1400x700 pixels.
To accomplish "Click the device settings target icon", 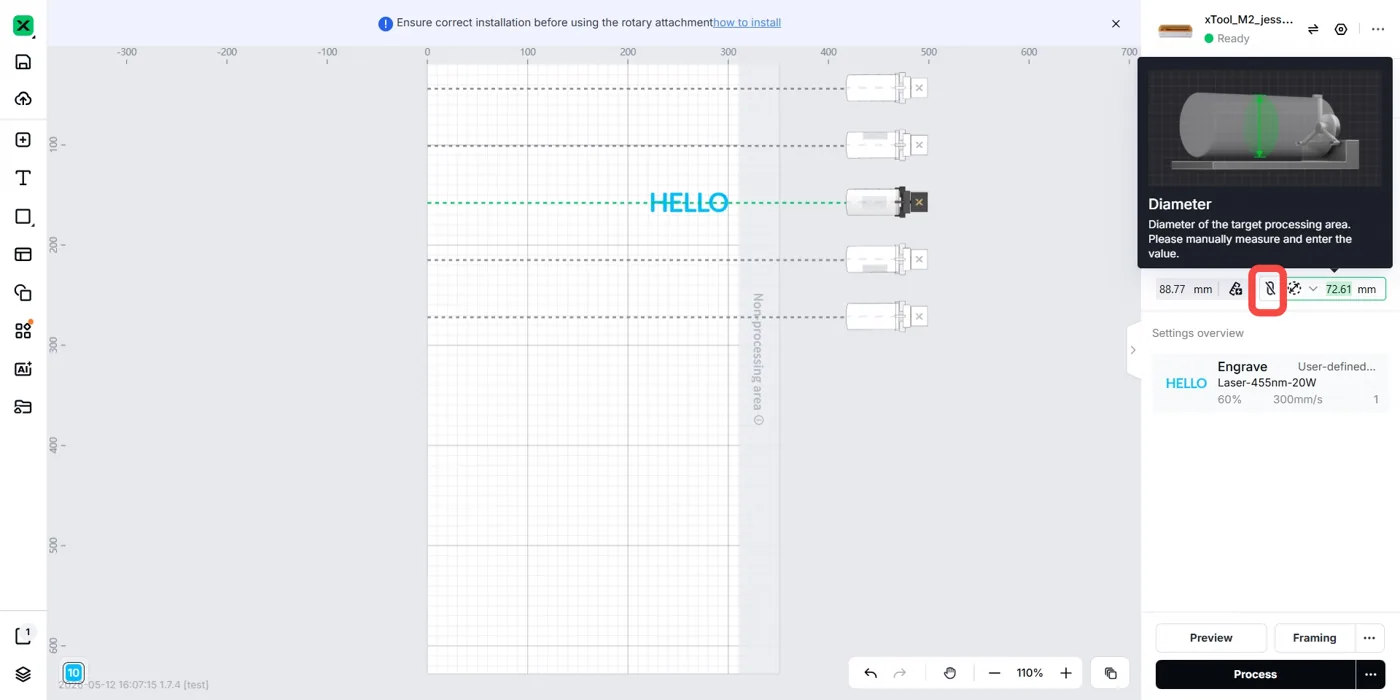I will point(1341,29).
